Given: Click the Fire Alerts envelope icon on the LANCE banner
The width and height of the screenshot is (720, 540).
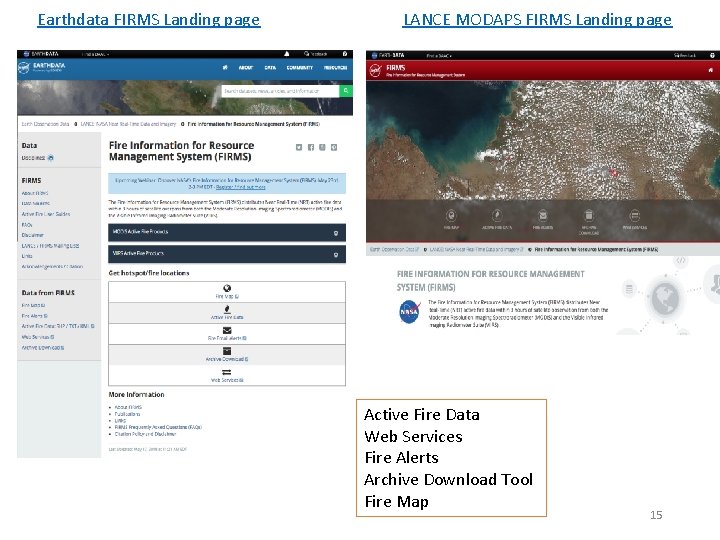Looking at the screenshot, I should pos(543,215).
